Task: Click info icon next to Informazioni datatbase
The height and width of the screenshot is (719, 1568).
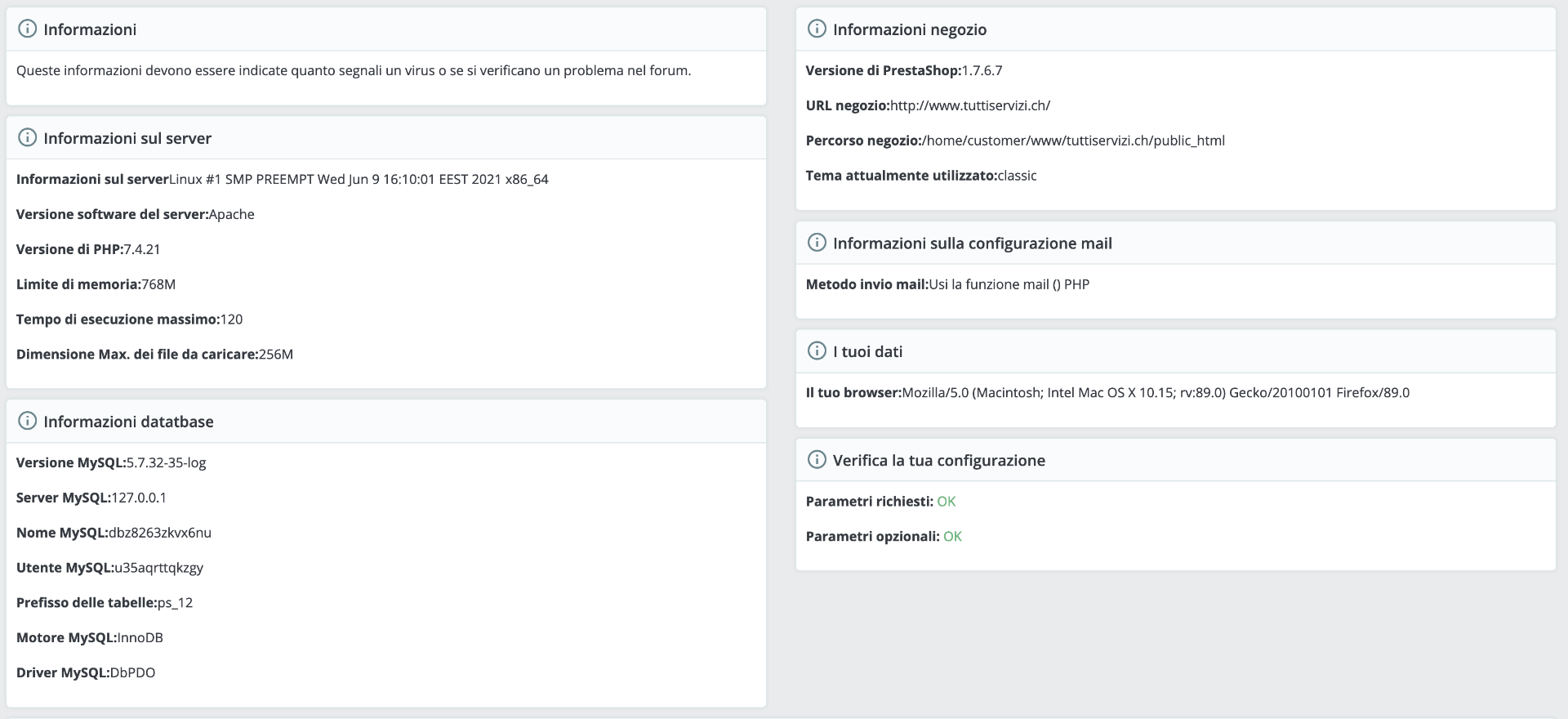Action: (x=27, y=422)
